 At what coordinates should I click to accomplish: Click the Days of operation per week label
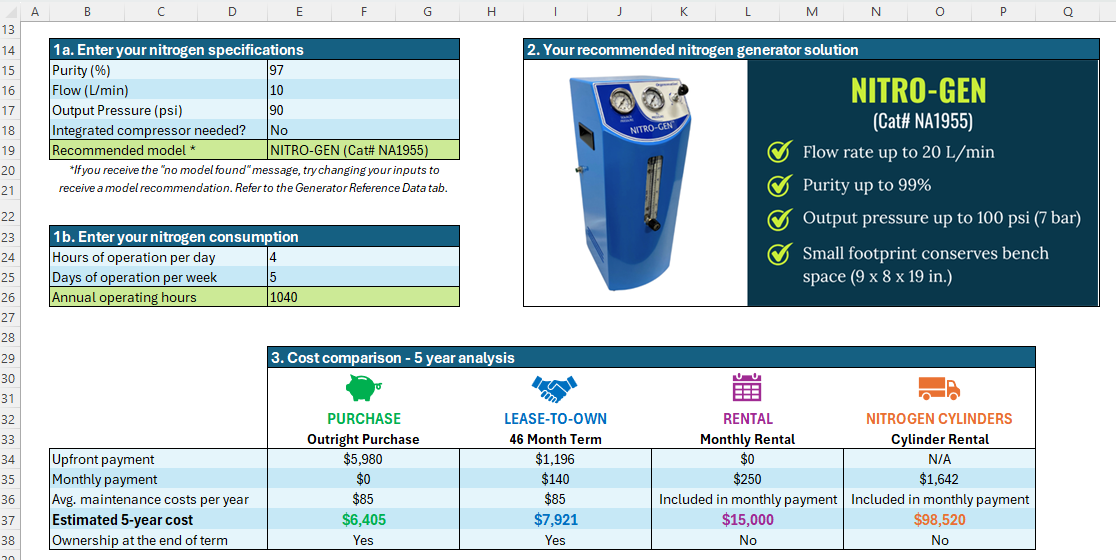click(x=159, y=277)
